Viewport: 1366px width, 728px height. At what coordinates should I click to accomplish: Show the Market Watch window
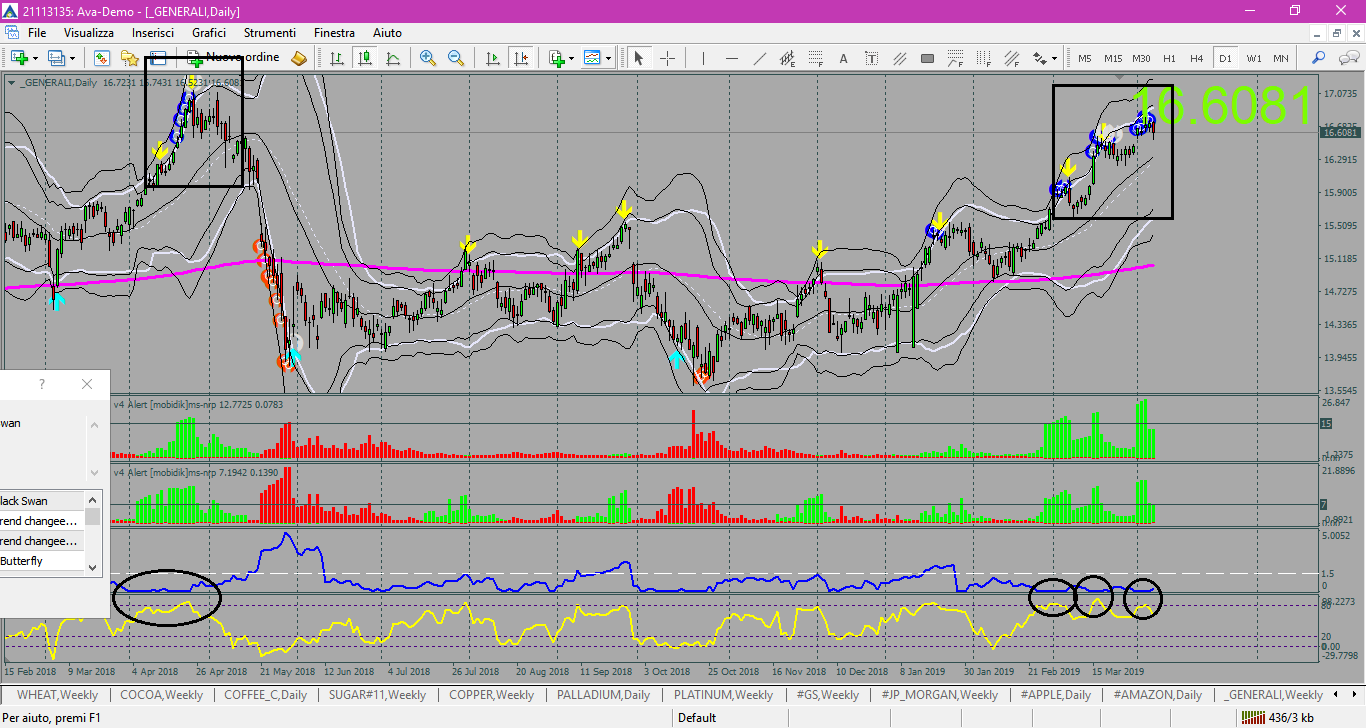pyautogui.click(x=102, y=58)
